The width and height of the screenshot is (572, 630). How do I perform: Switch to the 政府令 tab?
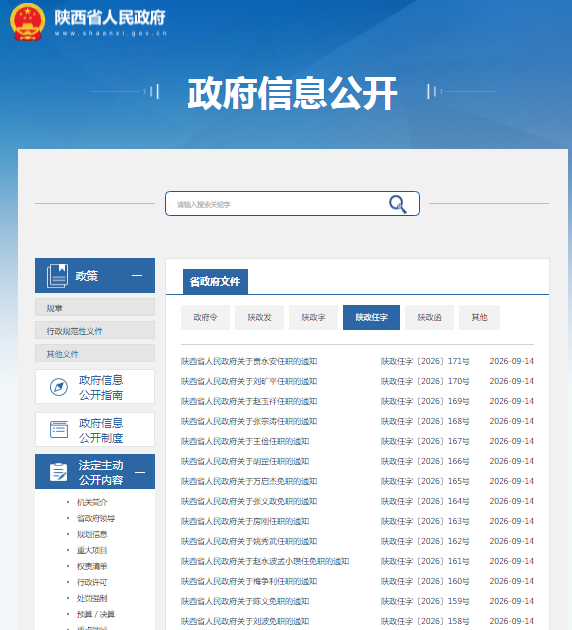pyautogui.click(x=205, y=317)
